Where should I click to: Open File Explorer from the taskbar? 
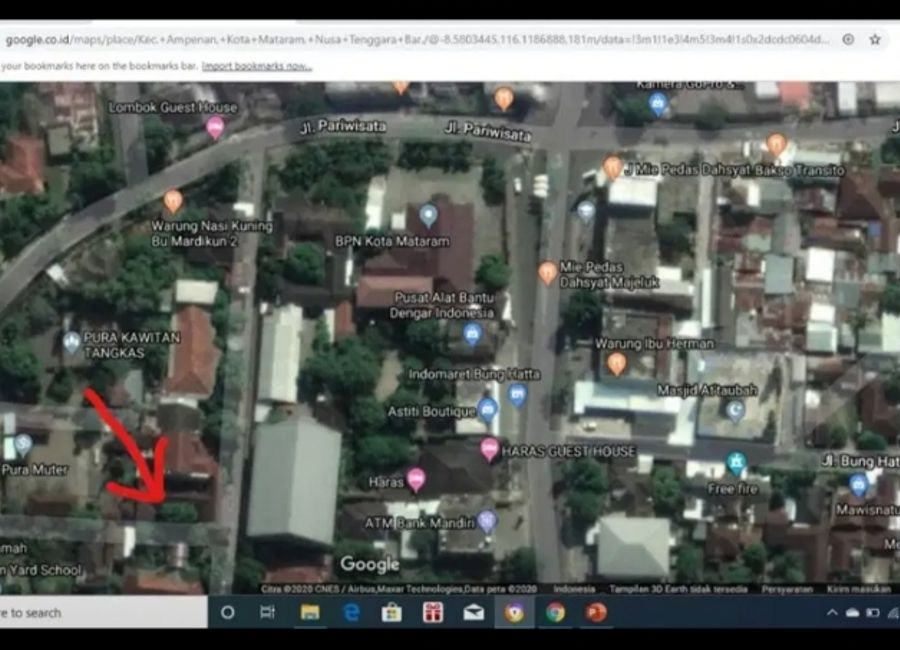point(310,613)
